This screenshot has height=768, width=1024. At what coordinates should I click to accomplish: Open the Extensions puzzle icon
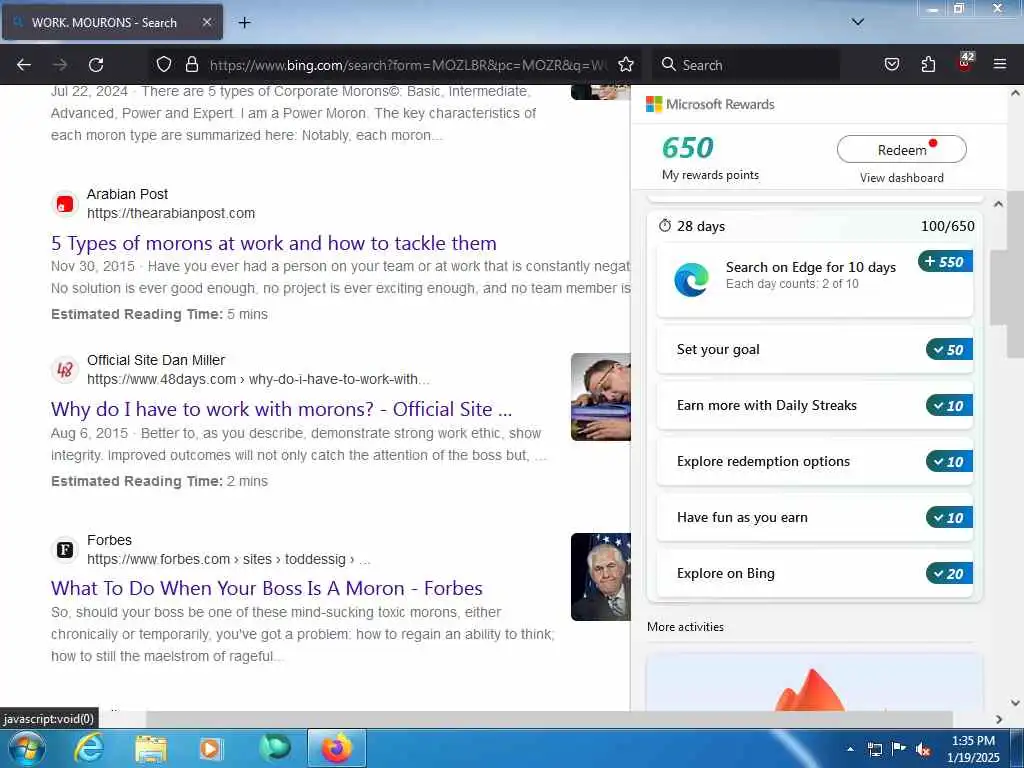[928, 64]
